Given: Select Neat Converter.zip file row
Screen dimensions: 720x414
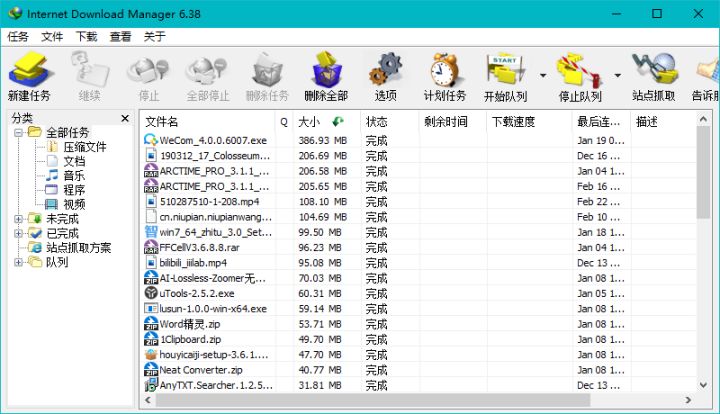Looking at the screenshot, I should [x=418, y=370].
